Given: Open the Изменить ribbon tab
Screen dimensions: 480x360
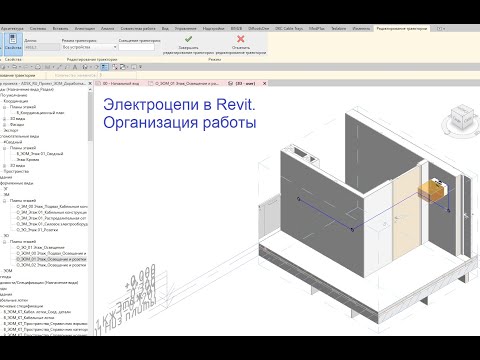Looking at the screenshot, I should [x=361, y=29].
